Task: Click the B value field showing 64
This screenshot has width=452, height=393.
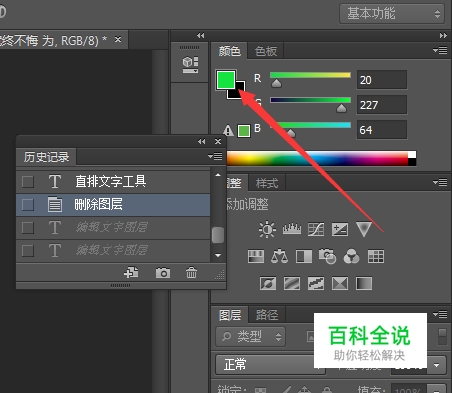Action: click(382, 130)
